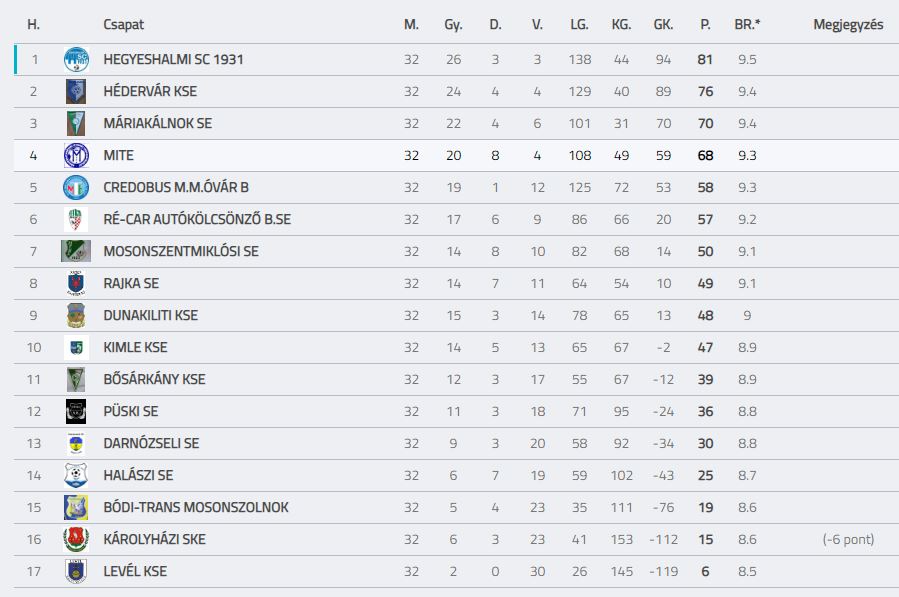Click the P. points column header

[705, 25]
